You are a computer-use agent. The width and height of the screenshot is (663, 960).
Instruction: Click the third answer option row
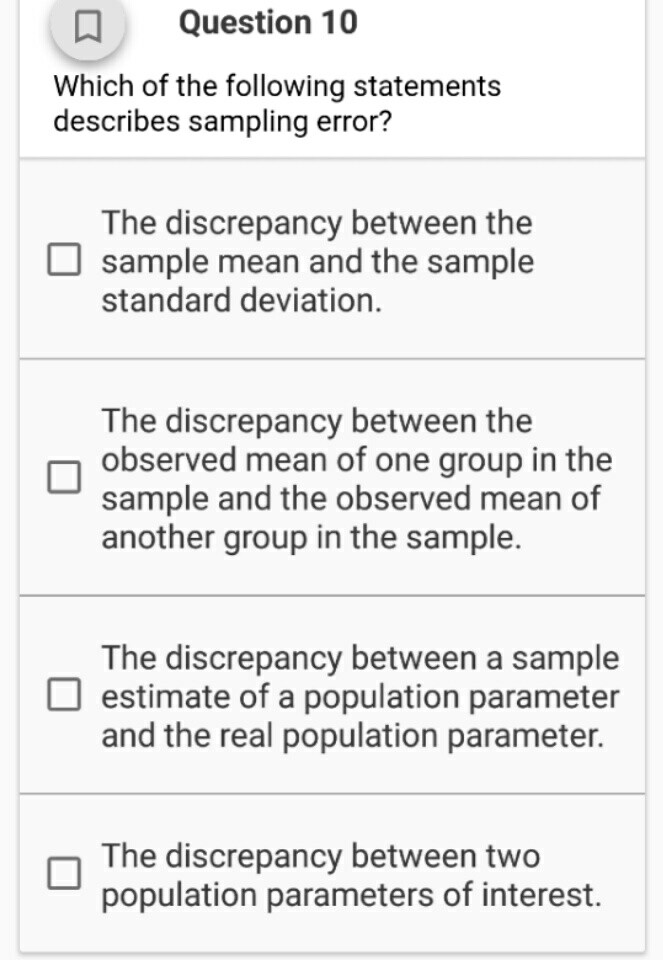click(x=330, y=696)
